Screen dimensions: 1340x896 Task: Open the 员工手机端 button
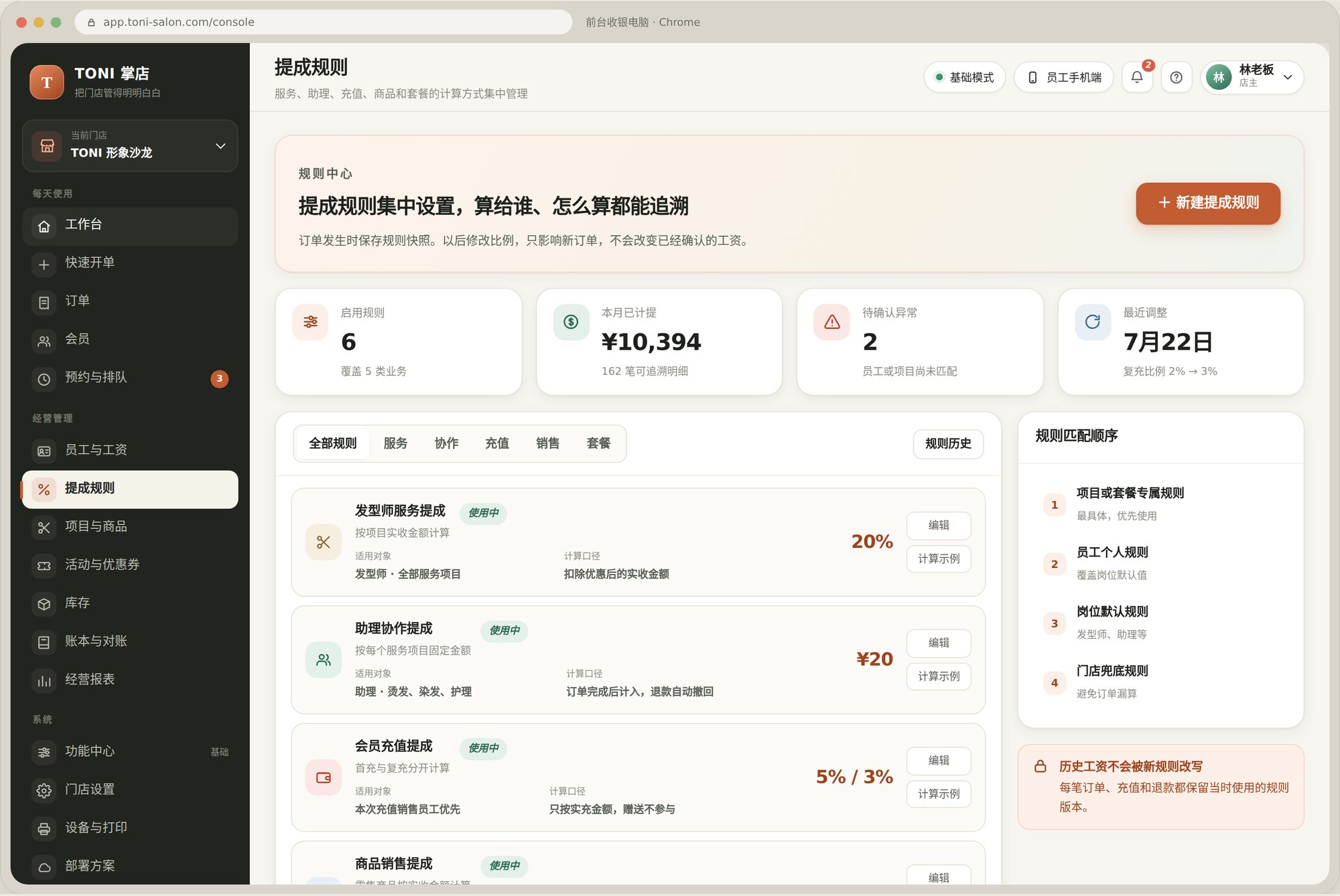[1064, 77]
